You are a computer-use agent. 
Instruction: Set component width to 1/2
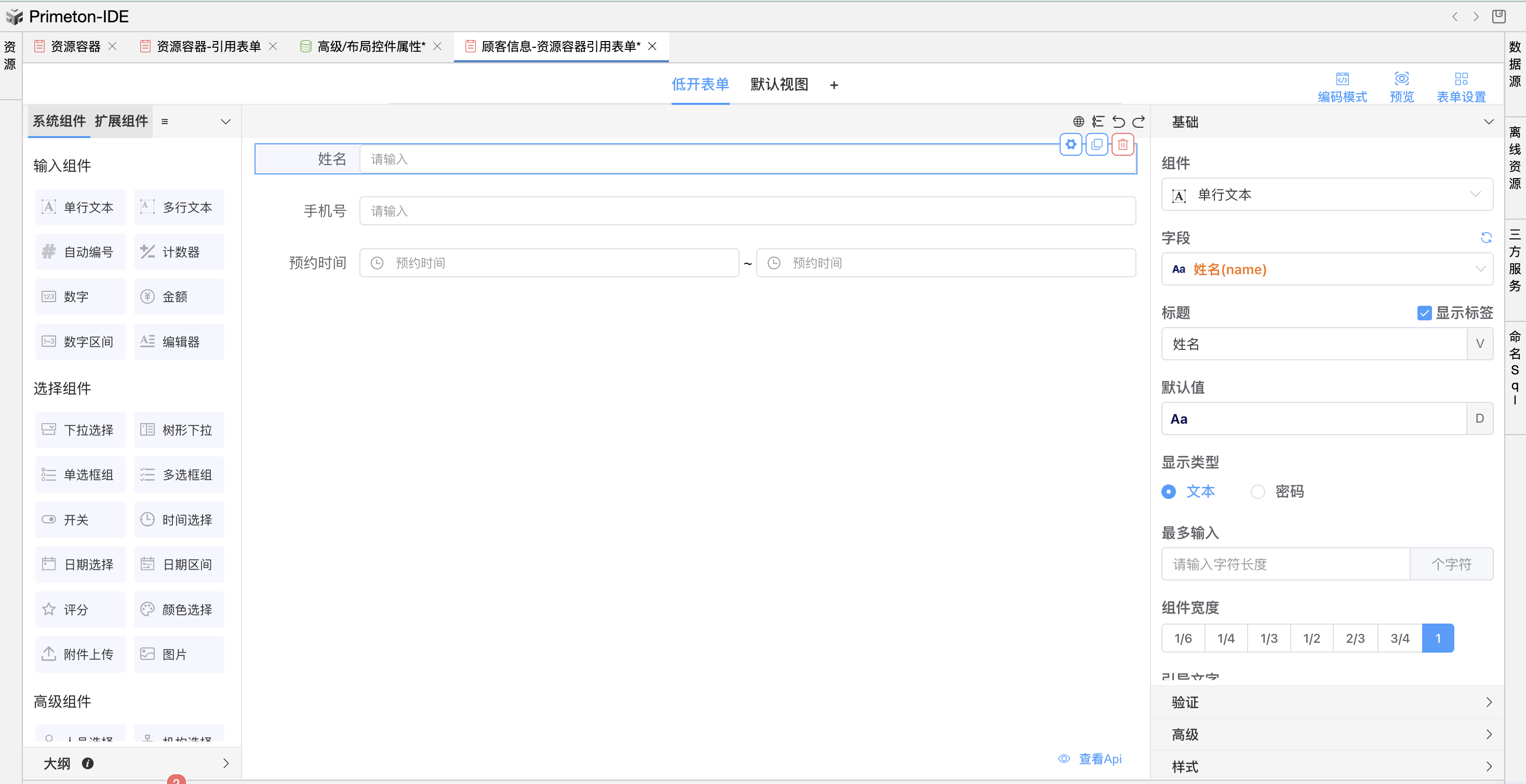[1311, 638]
